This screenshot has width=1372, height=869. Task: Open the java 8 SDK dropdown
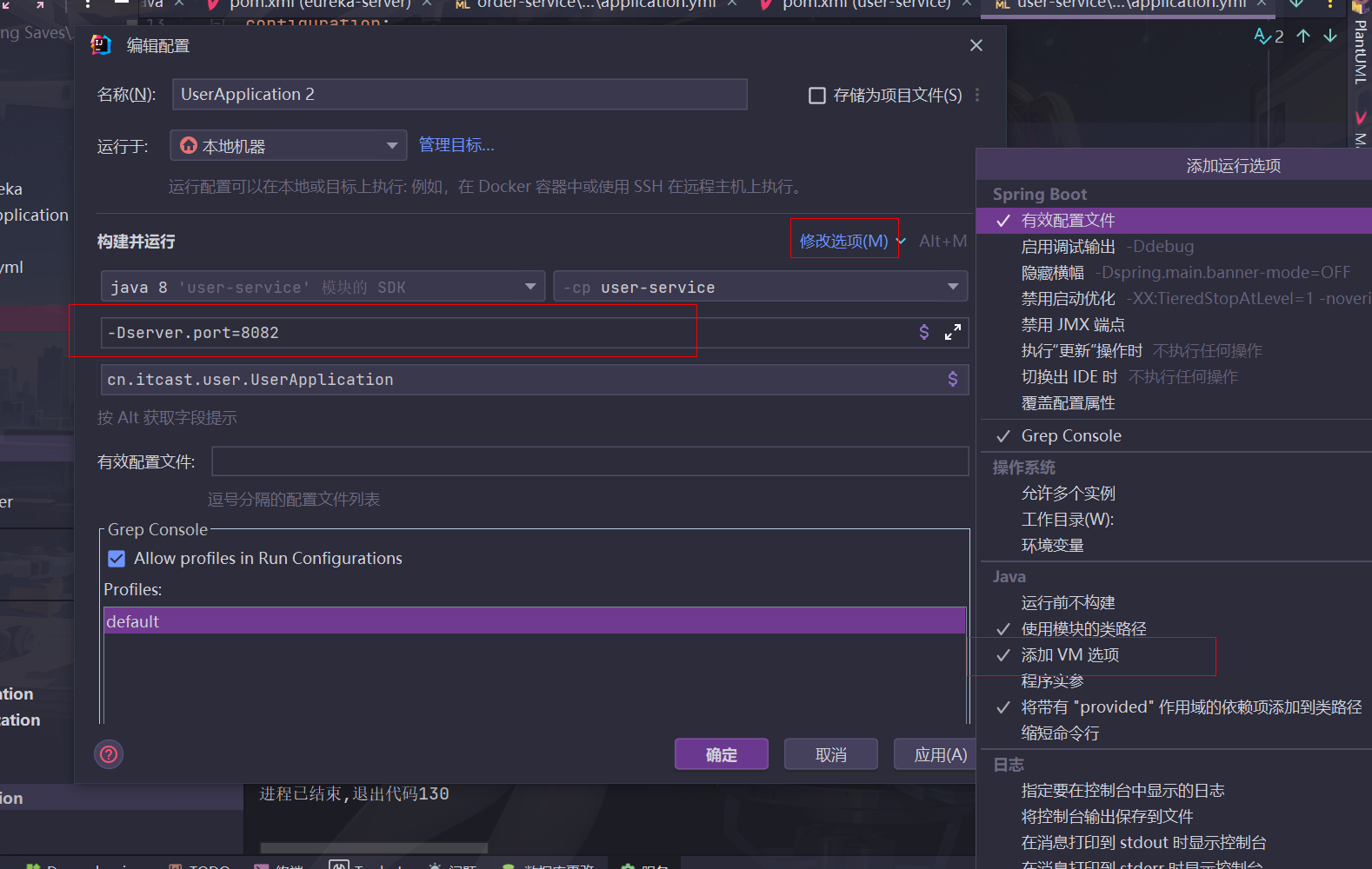click(x=323, y=287)
